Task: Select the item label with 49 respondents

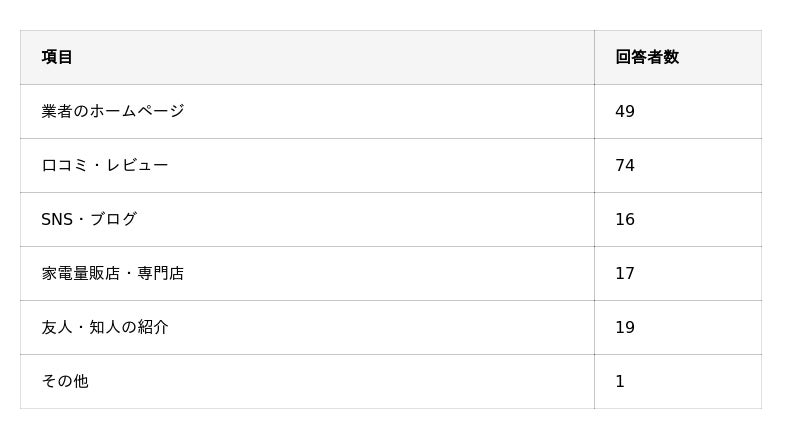Action: point(113,111)
